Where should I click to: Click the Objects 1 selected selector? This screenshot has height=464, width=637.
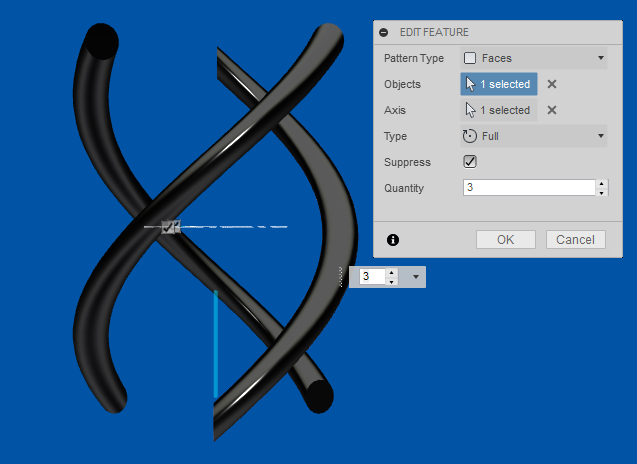(499, 84)
